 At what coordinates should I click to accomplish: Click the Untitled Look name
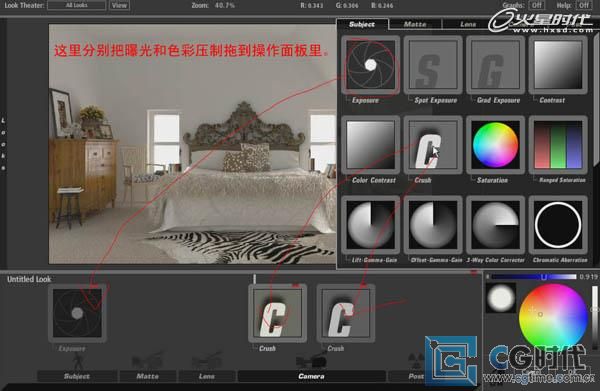click(29, 279)
